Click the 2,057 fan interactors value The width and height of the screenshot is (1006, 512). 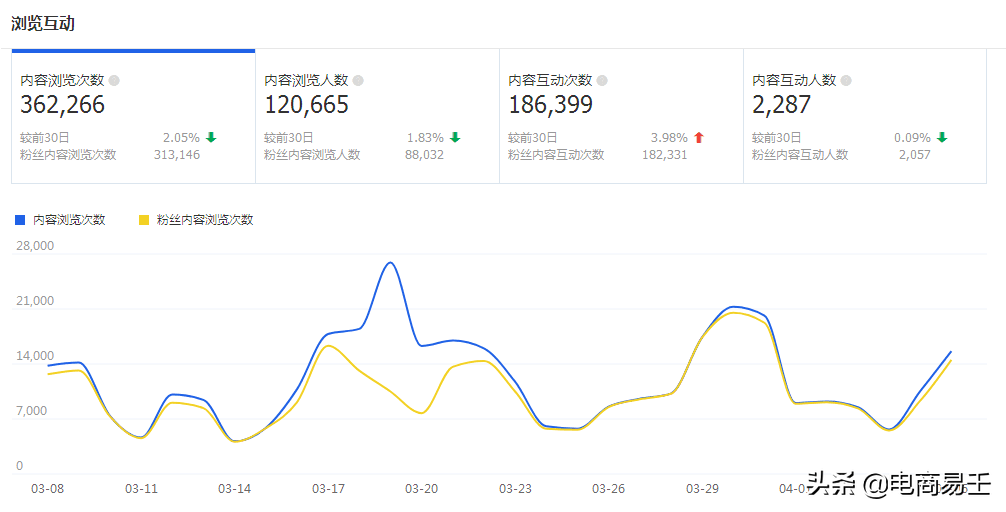tap(915, 155)
